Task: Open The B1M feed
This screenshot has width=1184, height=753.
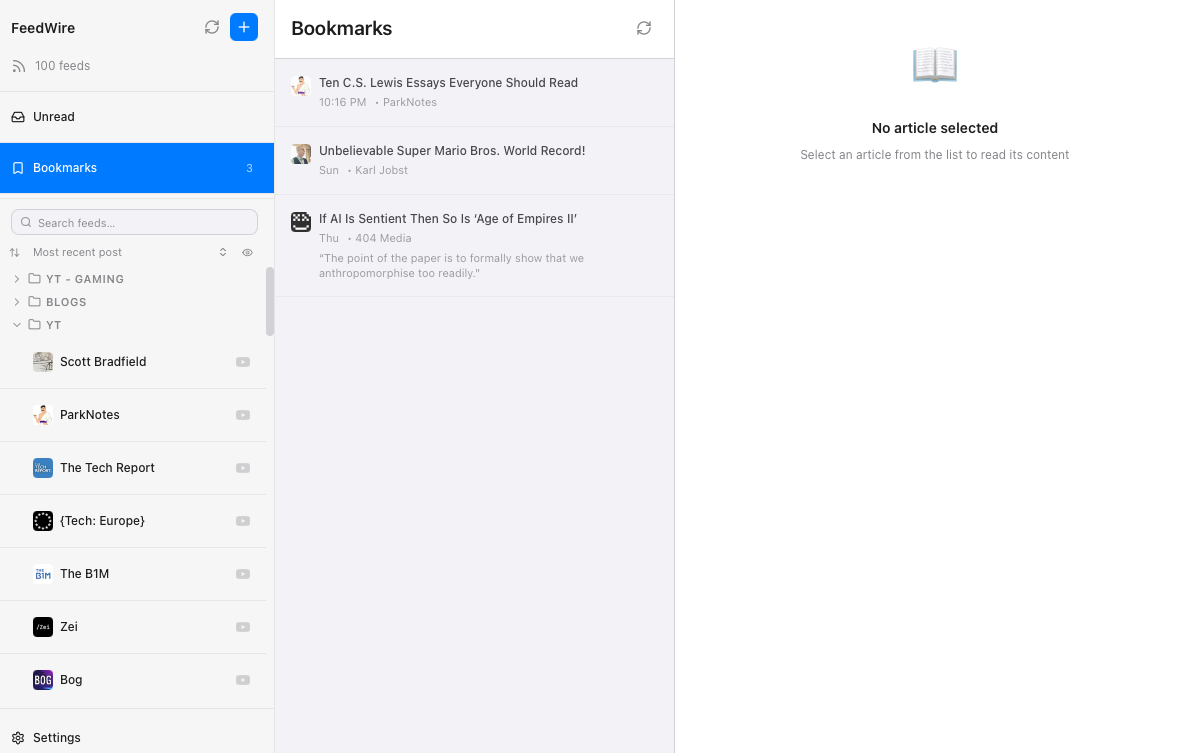Action: [133, 574]
